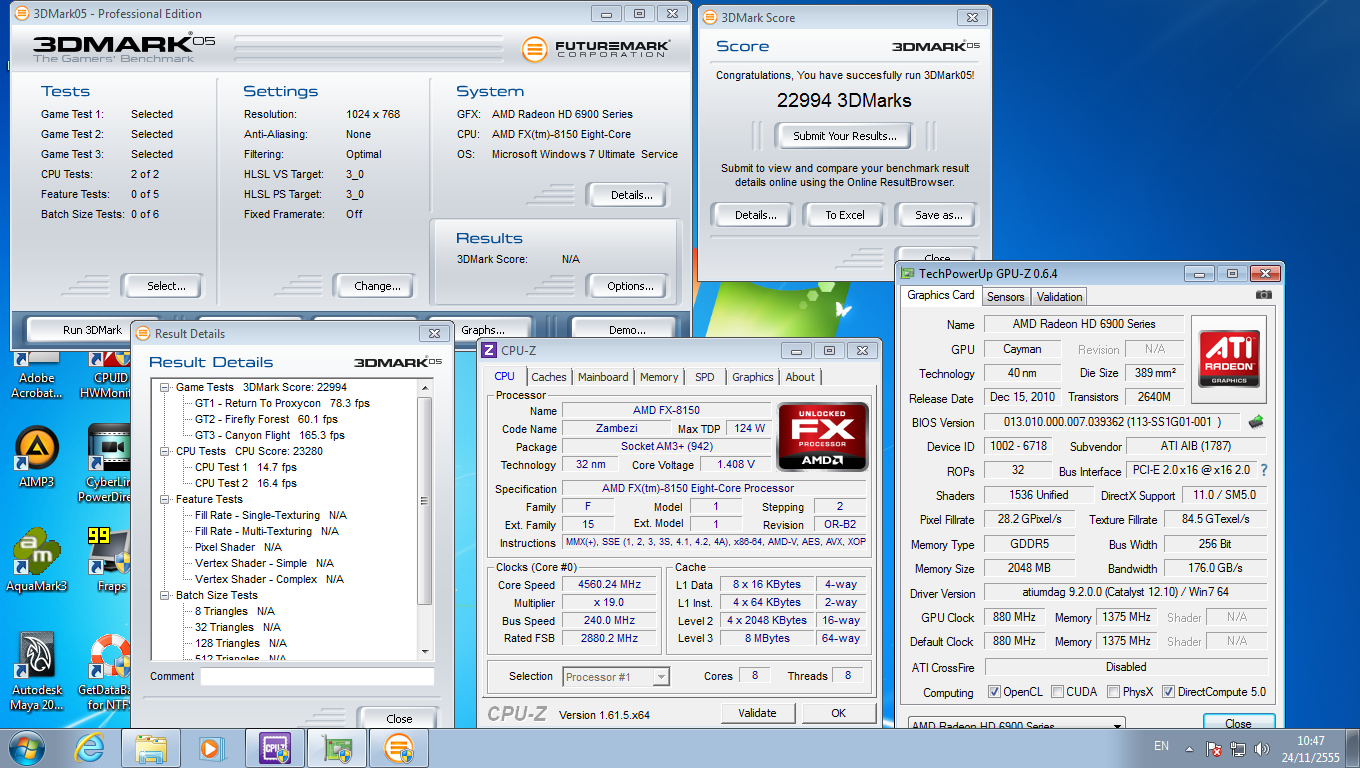Switch to CPU-Z via taskbar icon

[x=274, y=747]
